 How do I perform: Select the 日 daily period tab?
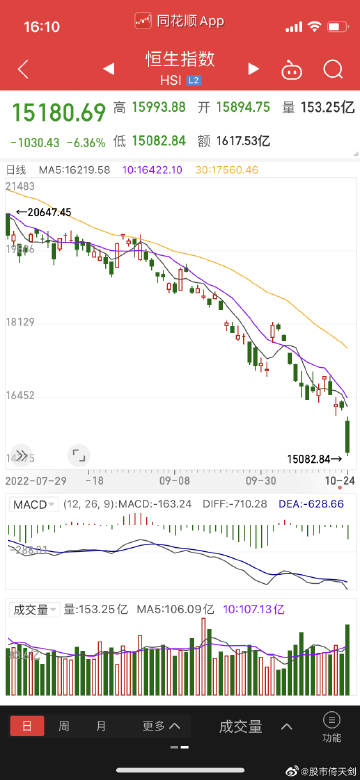point(27,726)
